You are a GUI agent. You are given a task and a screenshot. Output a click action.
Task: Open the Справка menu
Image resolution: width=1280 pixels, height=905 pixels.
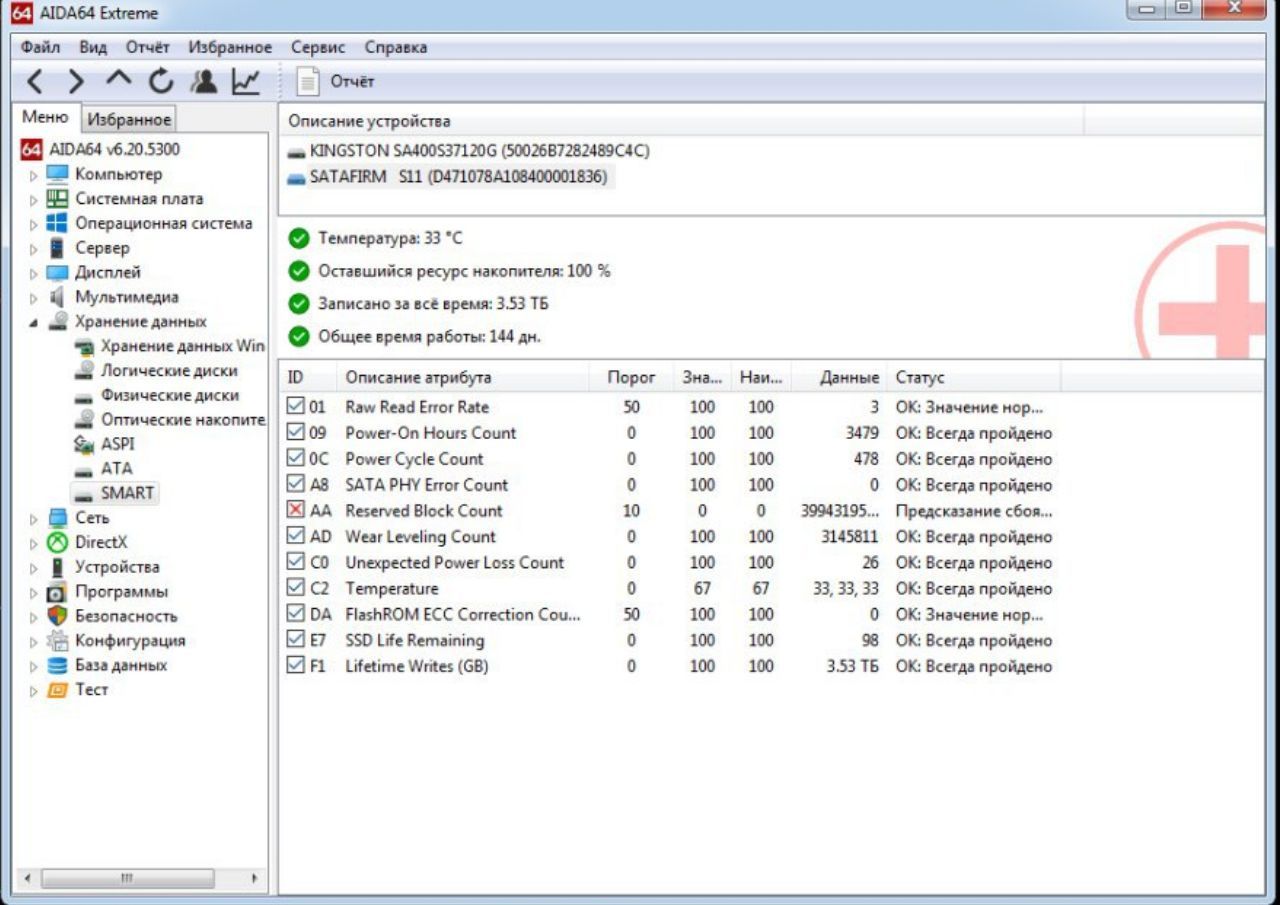coord(396,47)
